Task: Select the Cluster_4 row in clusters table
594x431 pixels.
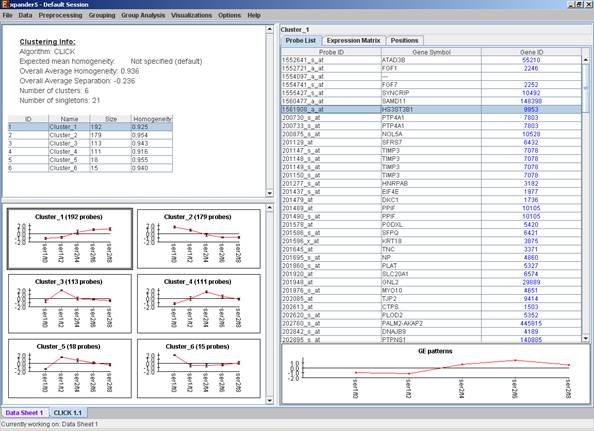Action: coord(90,151)
